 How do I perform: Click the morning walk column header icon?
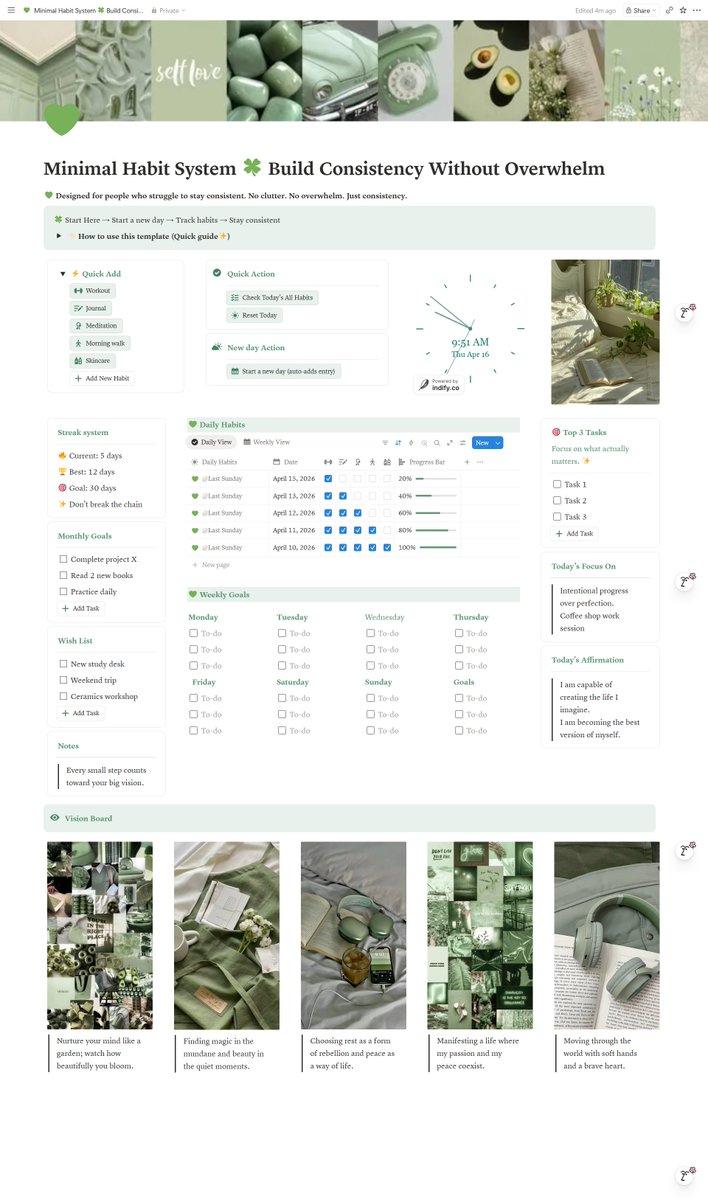pyautogui.click(x=372, y=462)
